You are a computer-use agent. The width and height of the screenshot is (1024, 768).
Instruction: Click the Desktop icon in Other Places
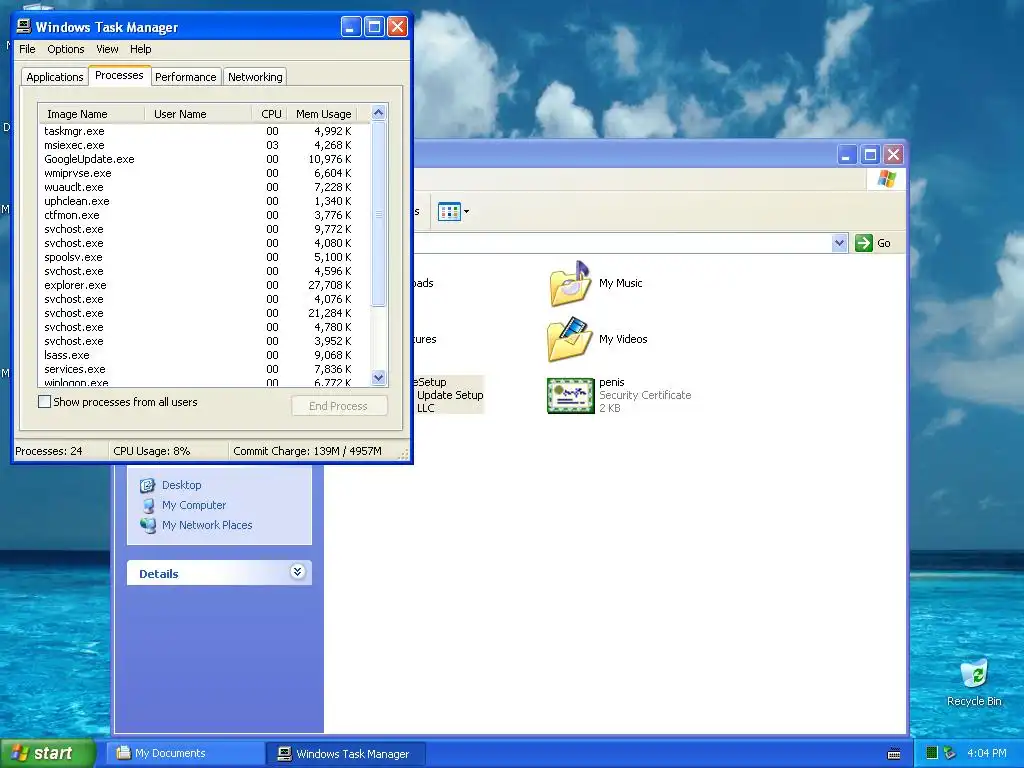point(148,485)
